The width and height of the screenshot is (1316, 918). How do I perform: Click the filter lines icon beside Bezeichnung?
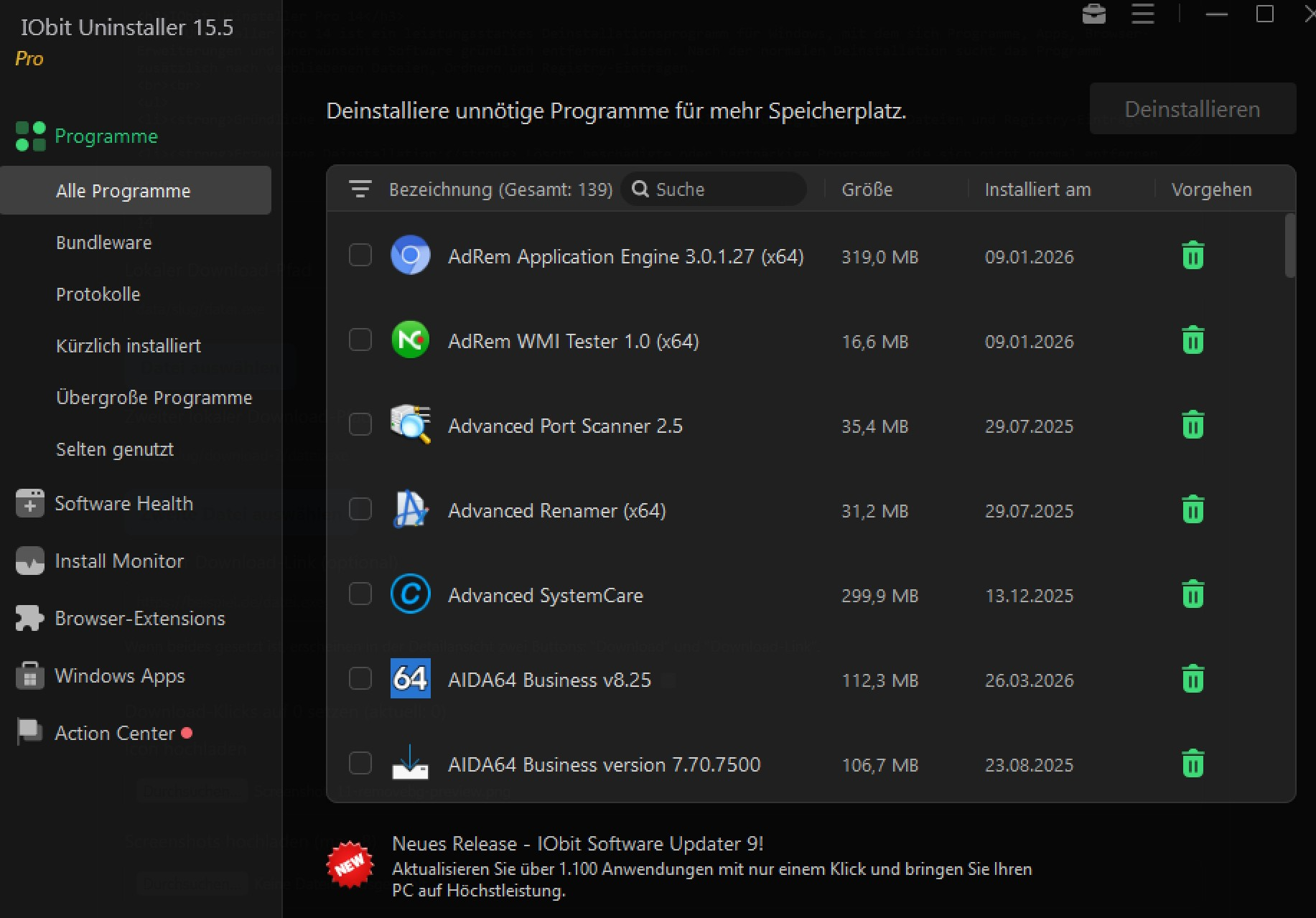pos(360,189)
